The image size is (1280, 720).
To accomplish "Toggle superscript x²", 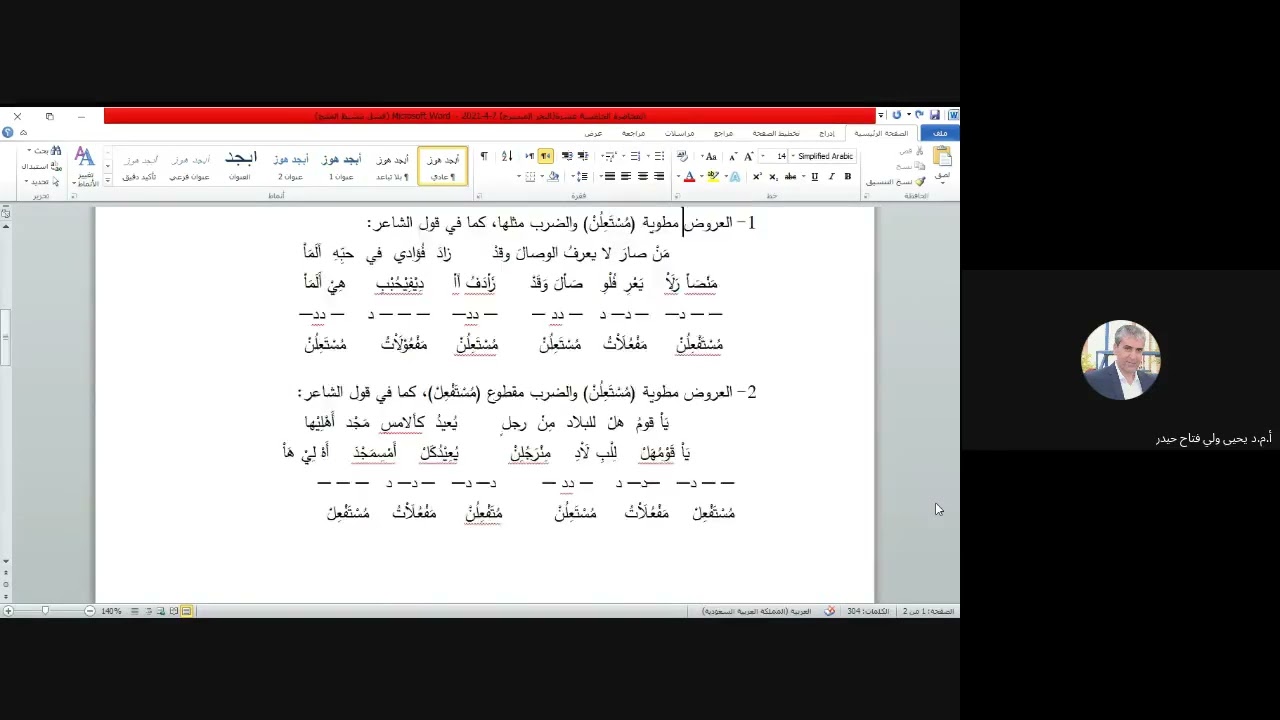I will [x=757, y=177].
